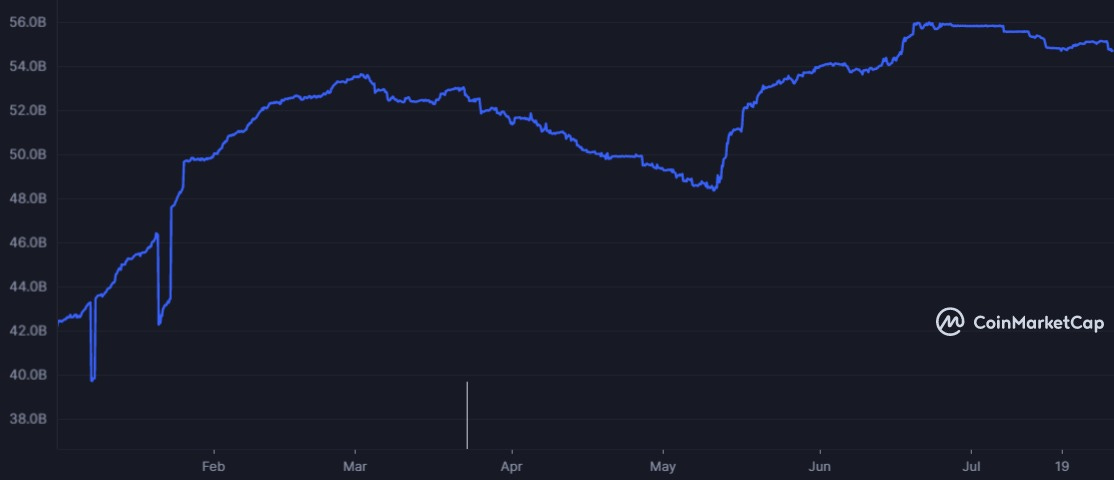
Task: Click the 44.0B y-axis label
Action: 28,287
